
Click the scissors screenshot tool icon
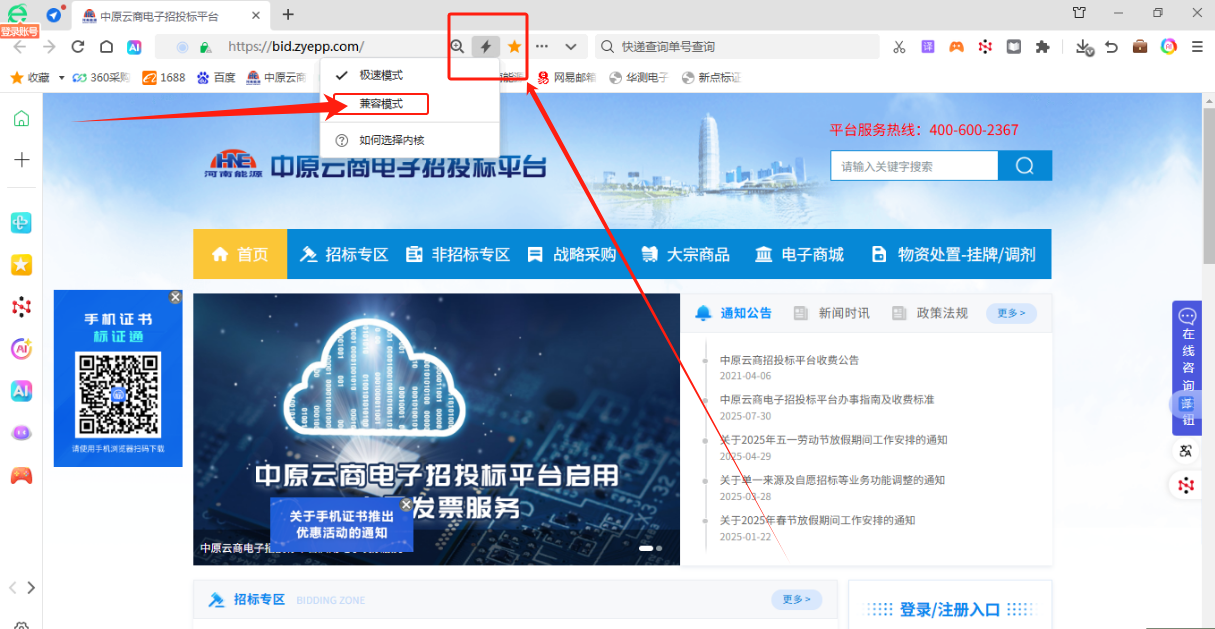[x=899, y=47]
